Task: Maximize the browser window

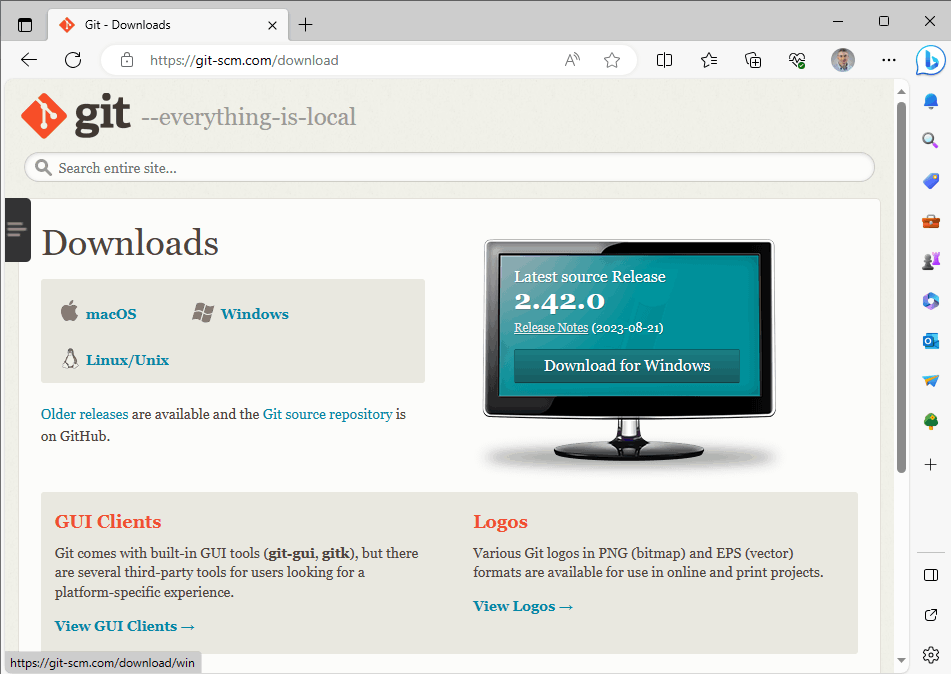Action: point(884,21)
